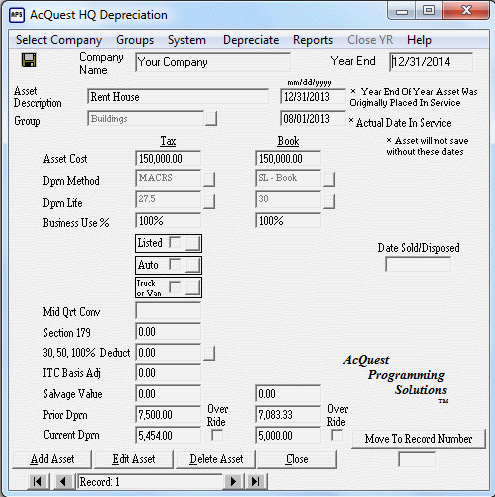Open the Select Company menu

tap(59, 40)
